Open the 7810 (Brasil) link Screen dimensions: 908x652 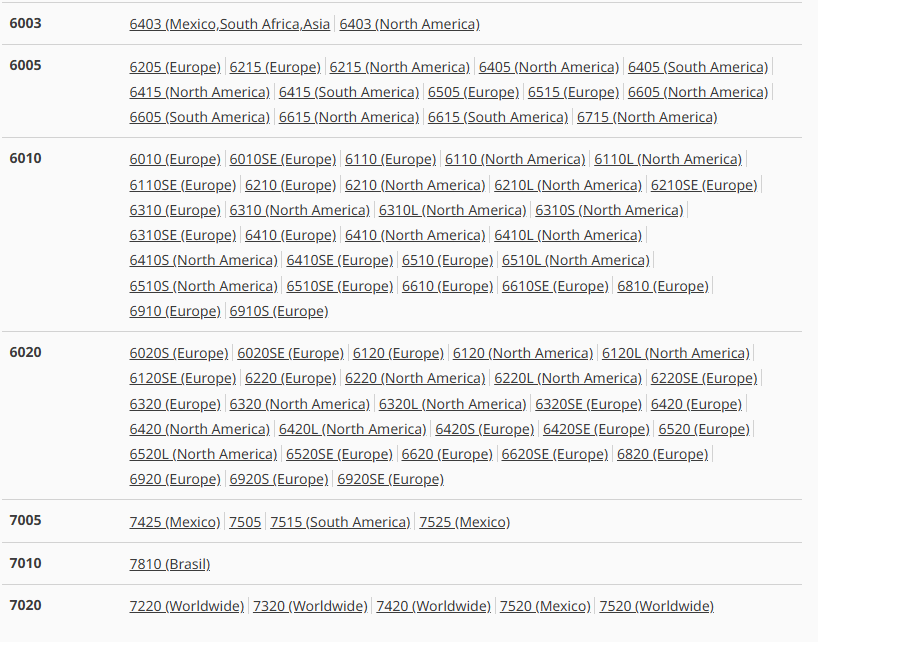170,564
